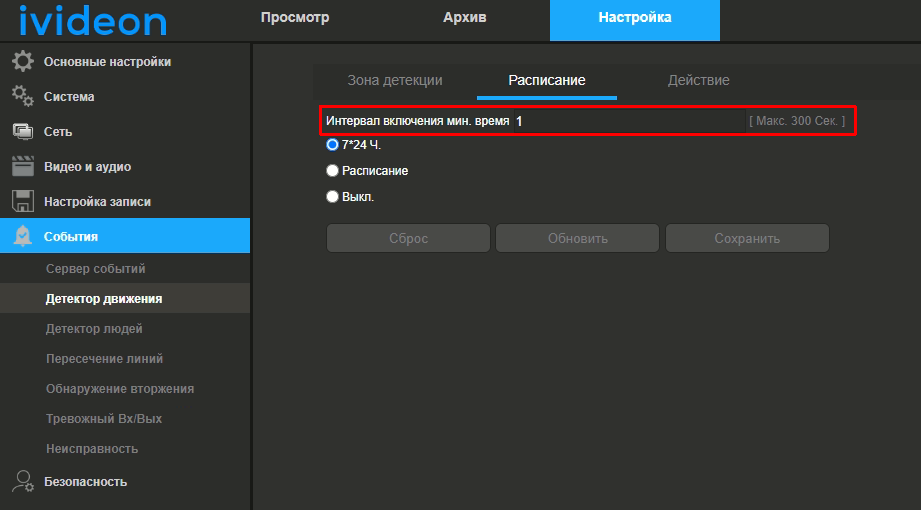Open the Просмотр top tab
Image resolution: width=921 pixels, height=510 pixels.
(295, 18)
